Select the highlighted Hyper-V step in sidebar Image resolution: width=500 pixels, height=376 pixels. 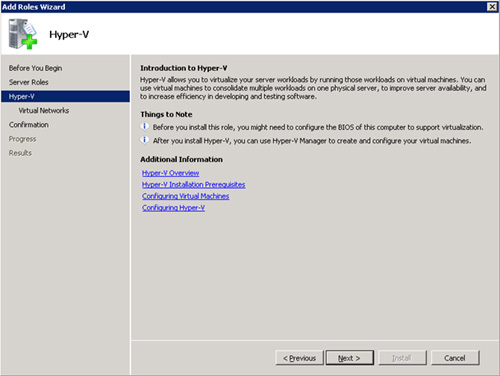65,96
